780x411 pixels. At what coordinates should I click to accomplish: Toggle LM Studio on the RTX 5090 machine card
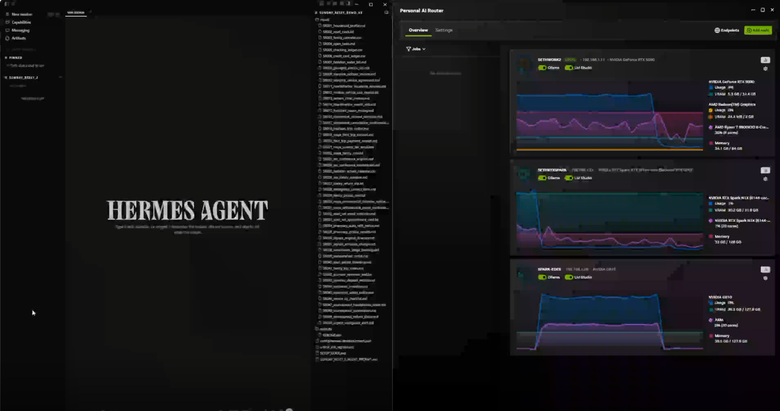pos(569,68)
